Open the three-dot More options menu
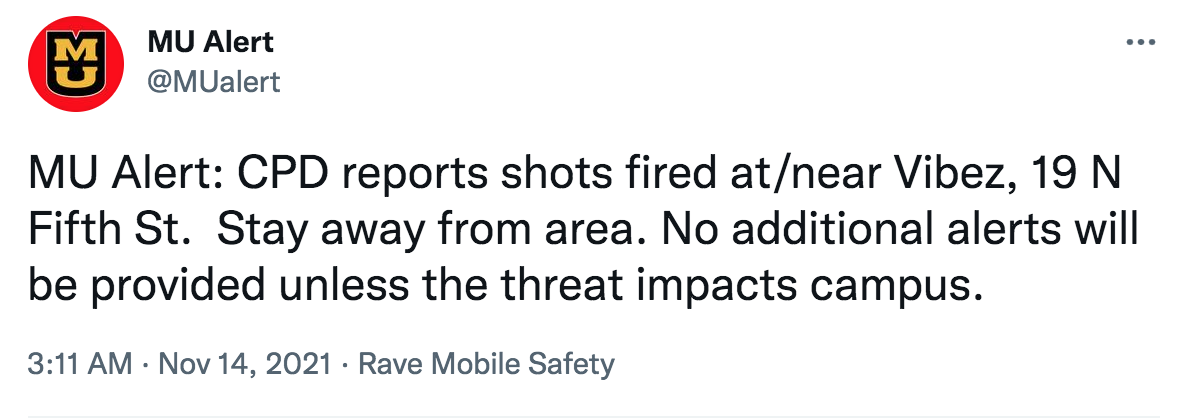Viewport: 1186px width, 418px height. (1141, 43)
